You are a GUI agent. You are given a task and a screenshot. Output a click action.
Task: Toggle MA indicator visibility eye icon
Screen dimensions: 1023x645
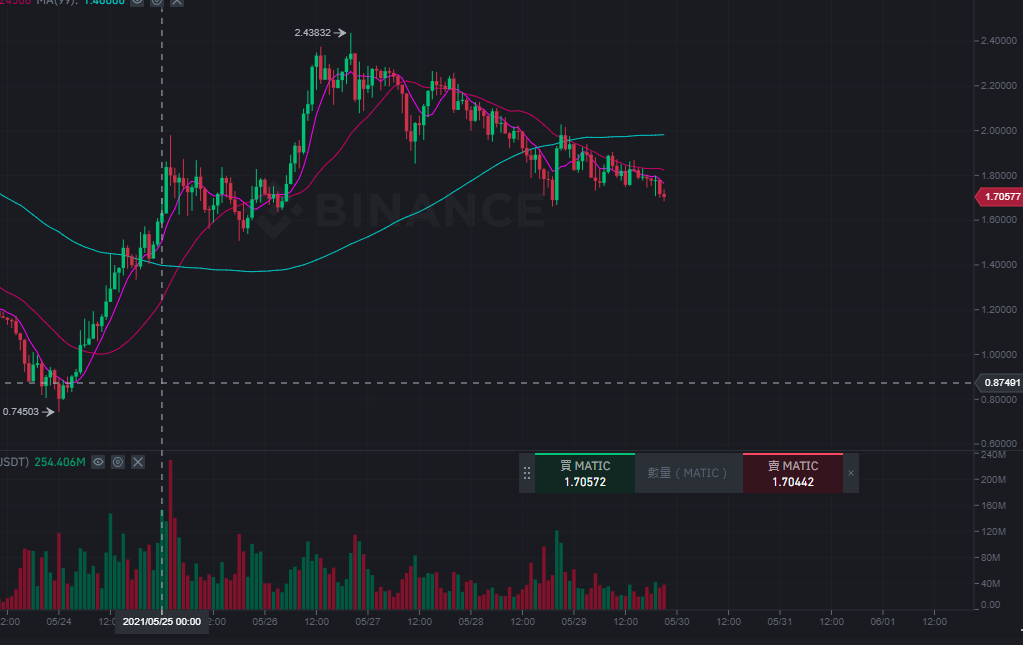point(137,2)
